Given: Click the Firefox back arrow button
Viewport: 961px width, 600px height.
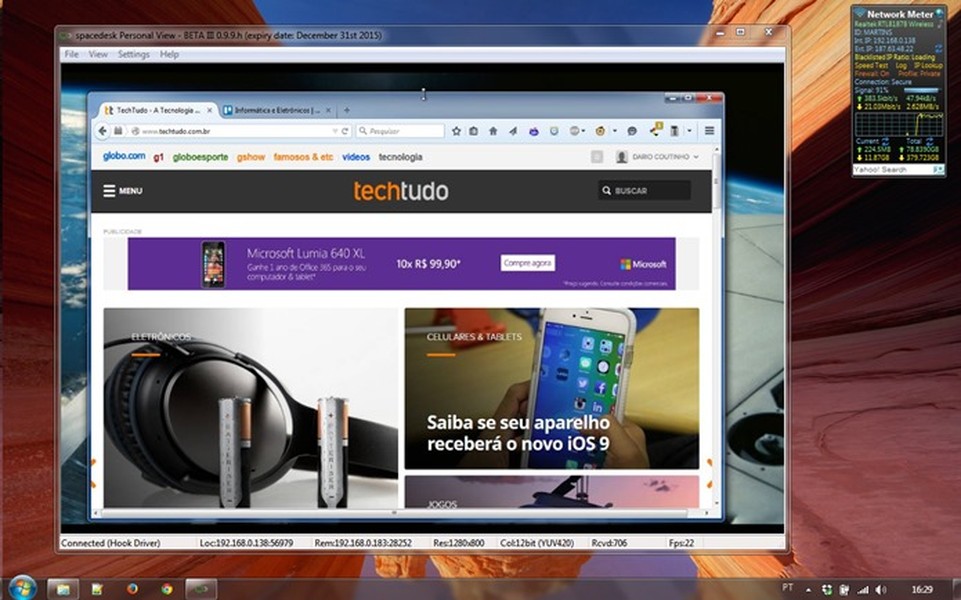Looking at the screenshot, I should tap(102, 131).
